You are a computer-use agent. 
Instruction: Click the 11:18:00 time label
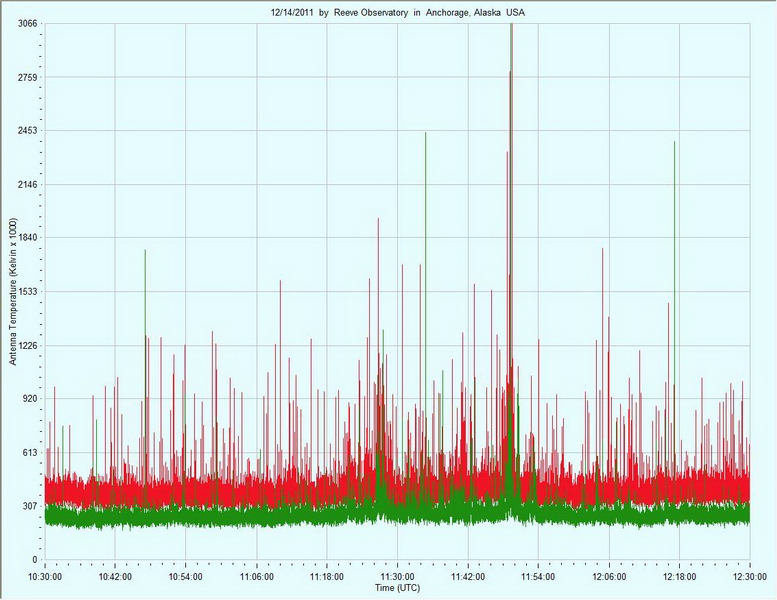(x=327, y=577)
